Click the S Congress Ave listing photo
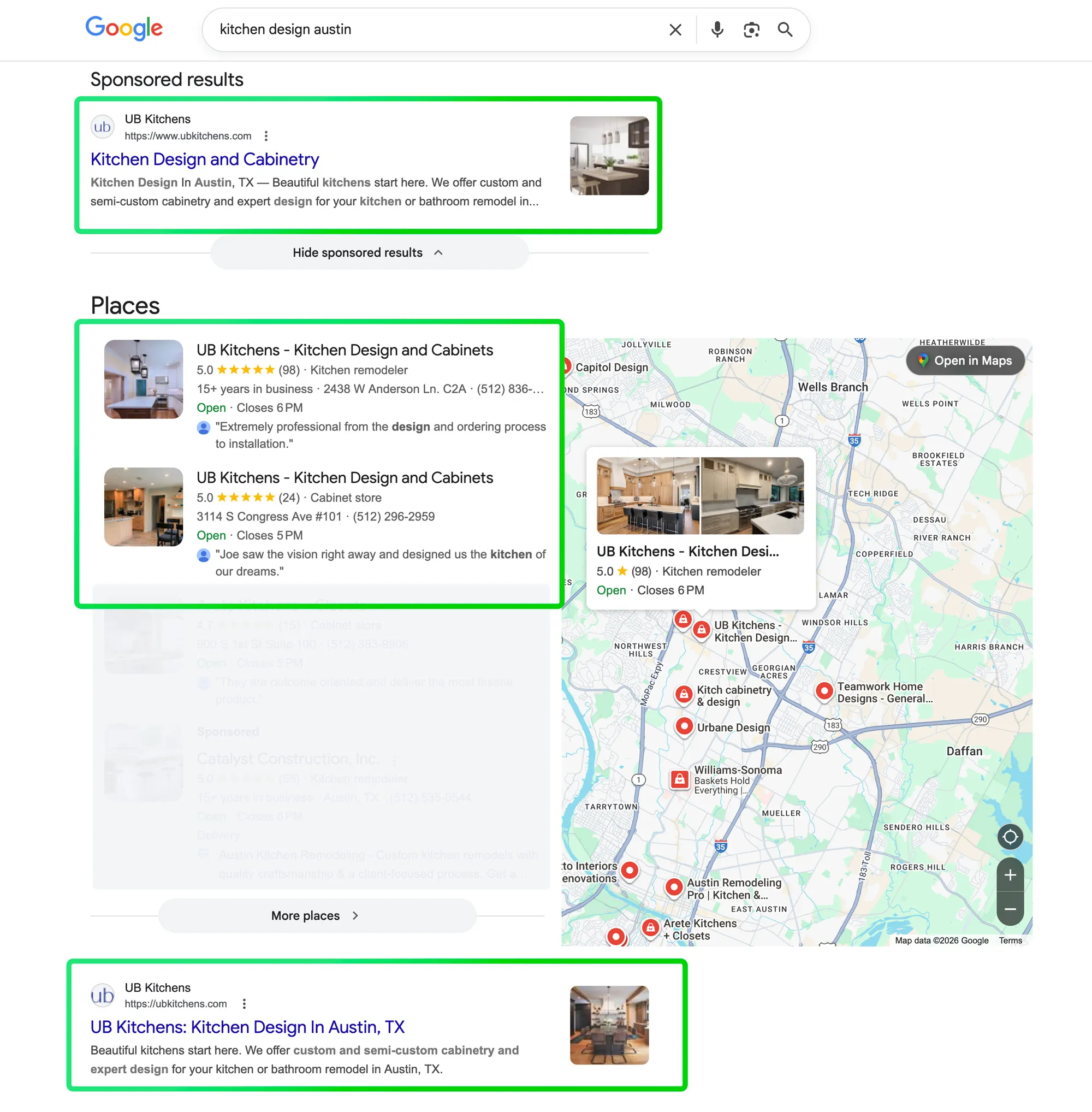Screen dimensions: 1092x1112 point(144,507)
